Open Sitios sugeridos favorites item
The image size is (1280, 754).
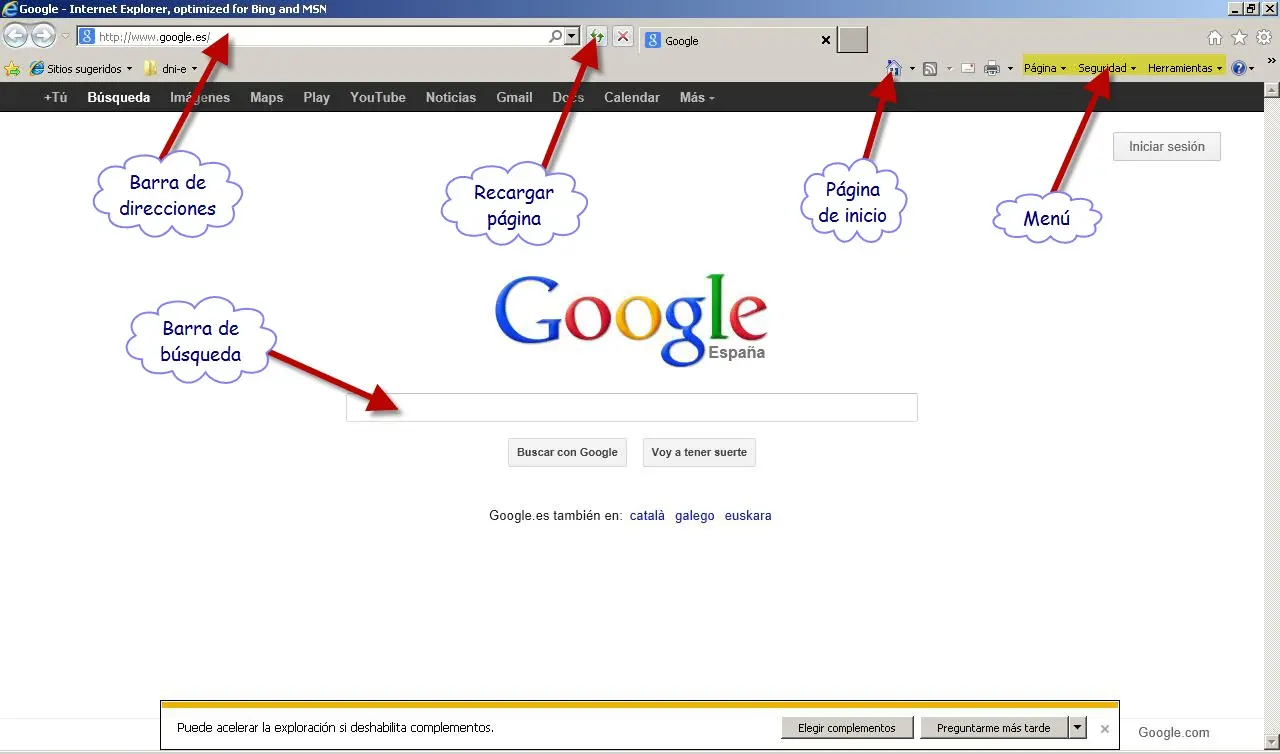81,69
